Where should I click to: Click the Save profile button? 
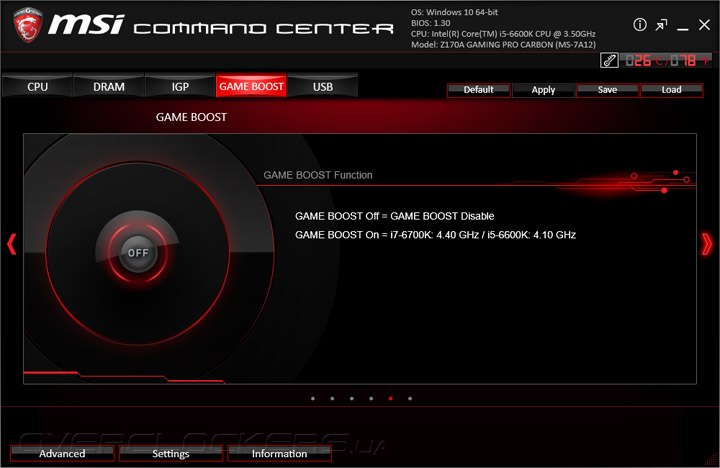pos(608,90)
